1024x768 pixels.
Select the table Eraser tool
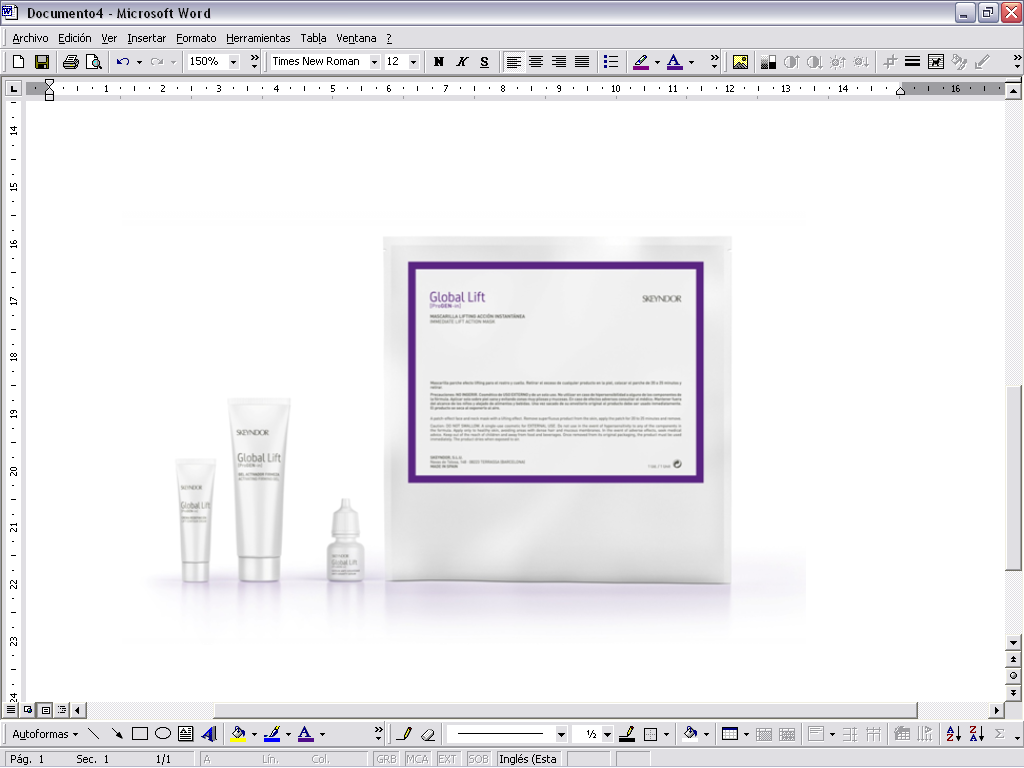coord(428,734)
